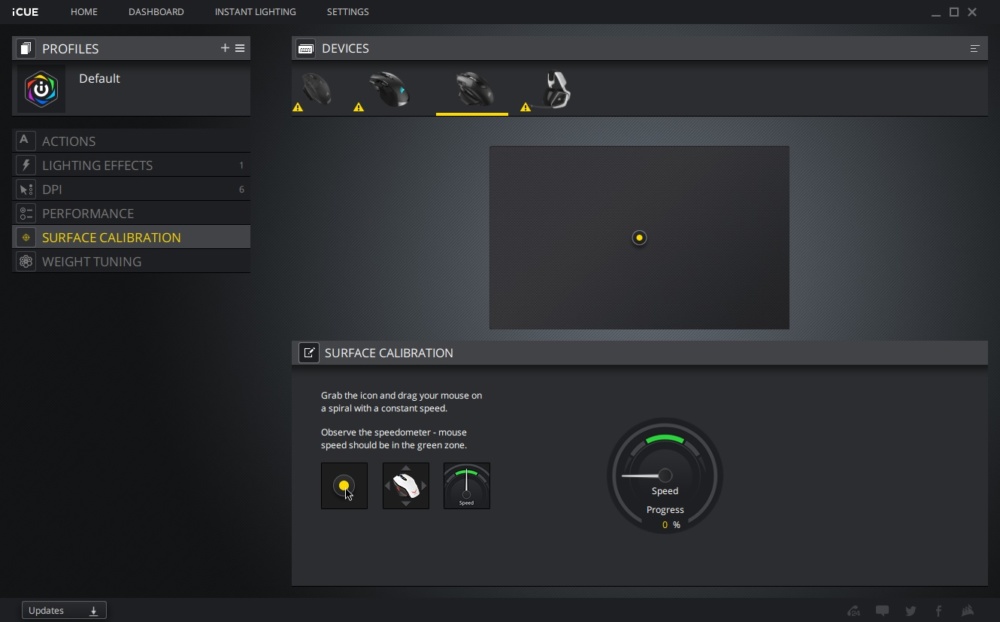The height and width of the screenshot is (622, 1000).
Task: Open the chat feedback icon
Action: [x=882, y=611]
